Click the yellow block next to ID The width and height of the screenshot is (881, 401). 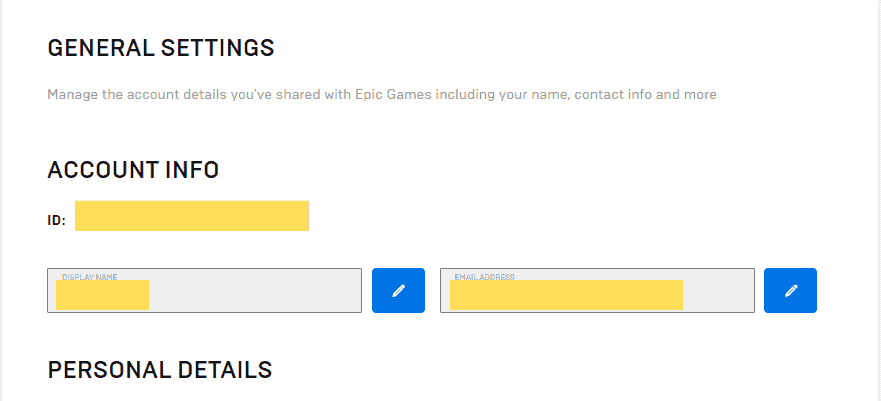pos(192,216)
